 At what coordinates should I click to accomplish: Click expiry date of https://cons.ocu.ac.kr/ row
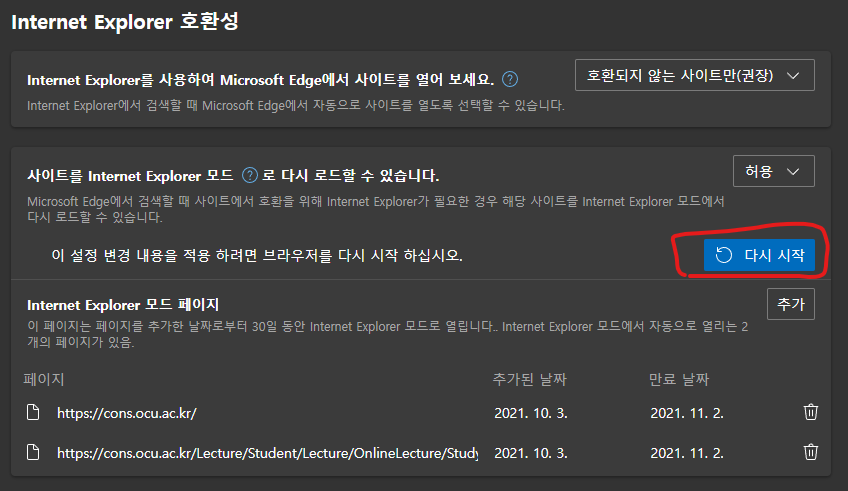[x=687, y=413]
